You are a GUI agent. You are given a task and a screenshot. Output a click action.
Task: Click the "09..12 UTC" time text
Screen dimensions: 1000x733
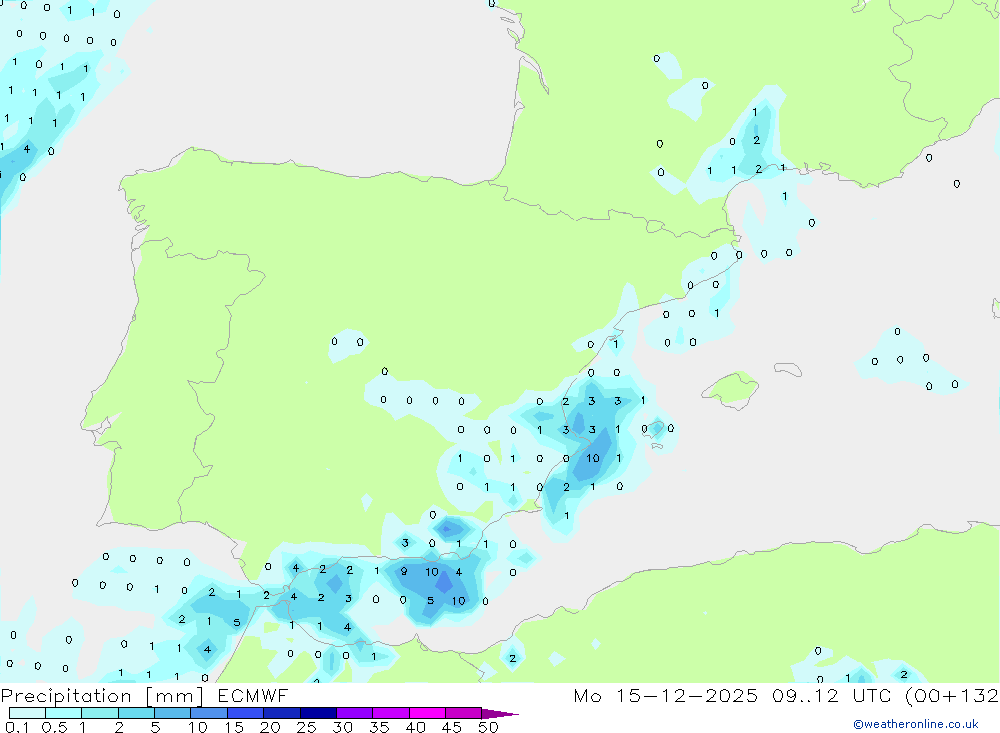tap(830, 695)
